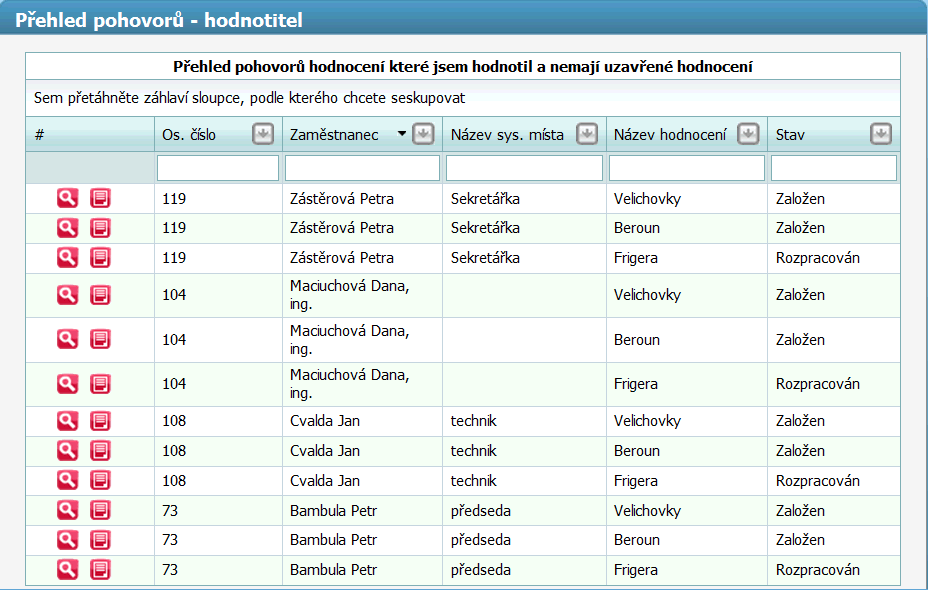Open document icon for Bambula Petr Beroun row
This screenshot has width=928, height=590.
point(100,540)
